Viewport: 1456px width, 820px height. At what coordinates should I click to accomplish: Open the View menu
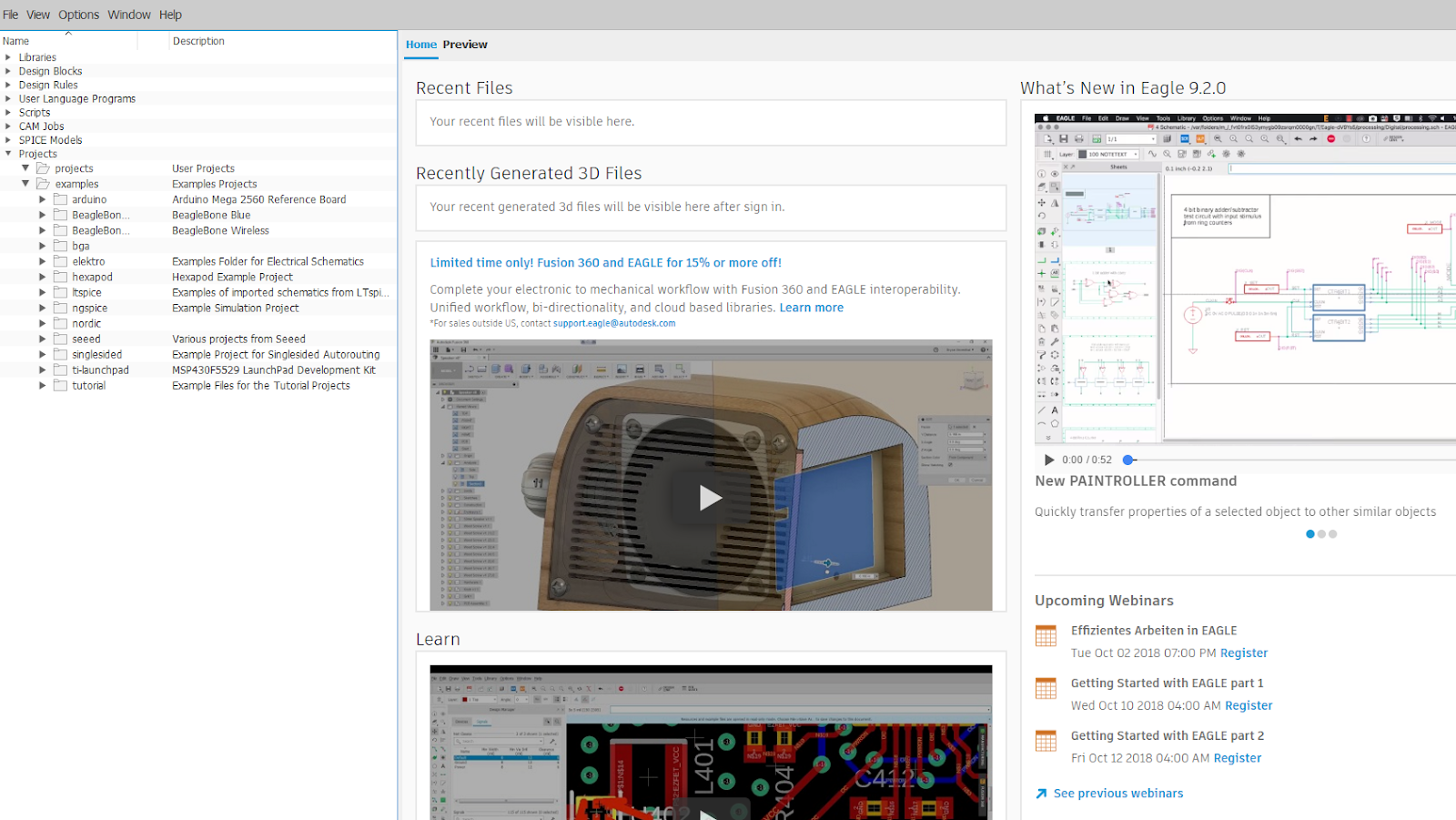[38, 15]
